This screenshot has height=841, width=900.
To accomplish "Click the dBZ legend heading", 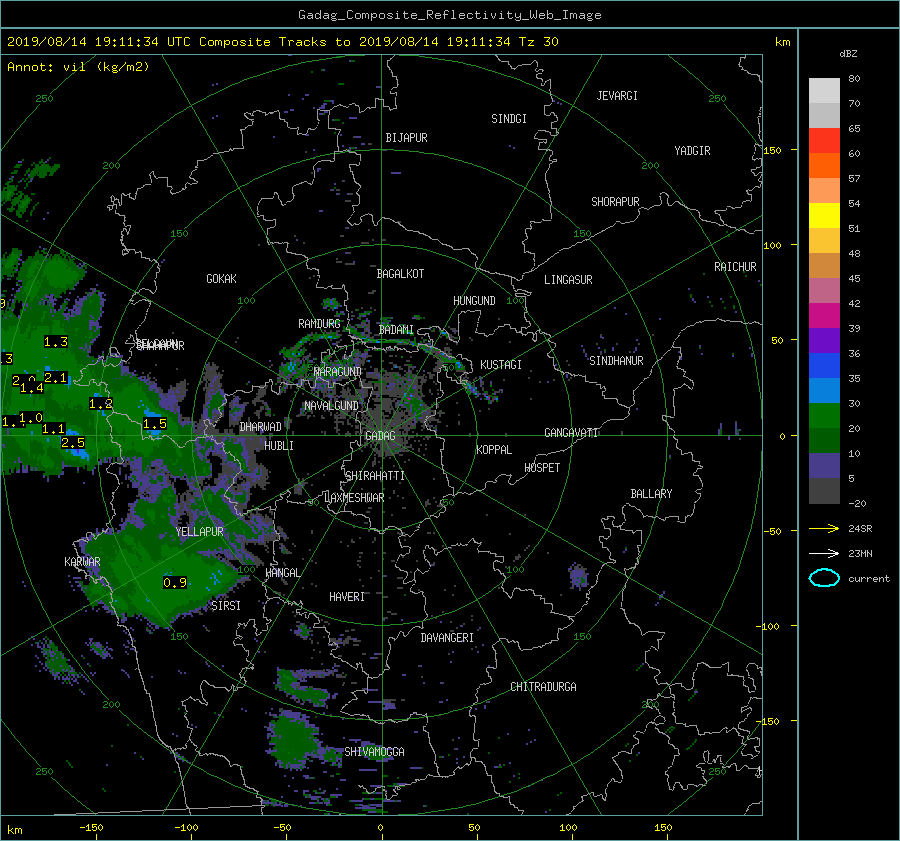I will click(848, 53).
